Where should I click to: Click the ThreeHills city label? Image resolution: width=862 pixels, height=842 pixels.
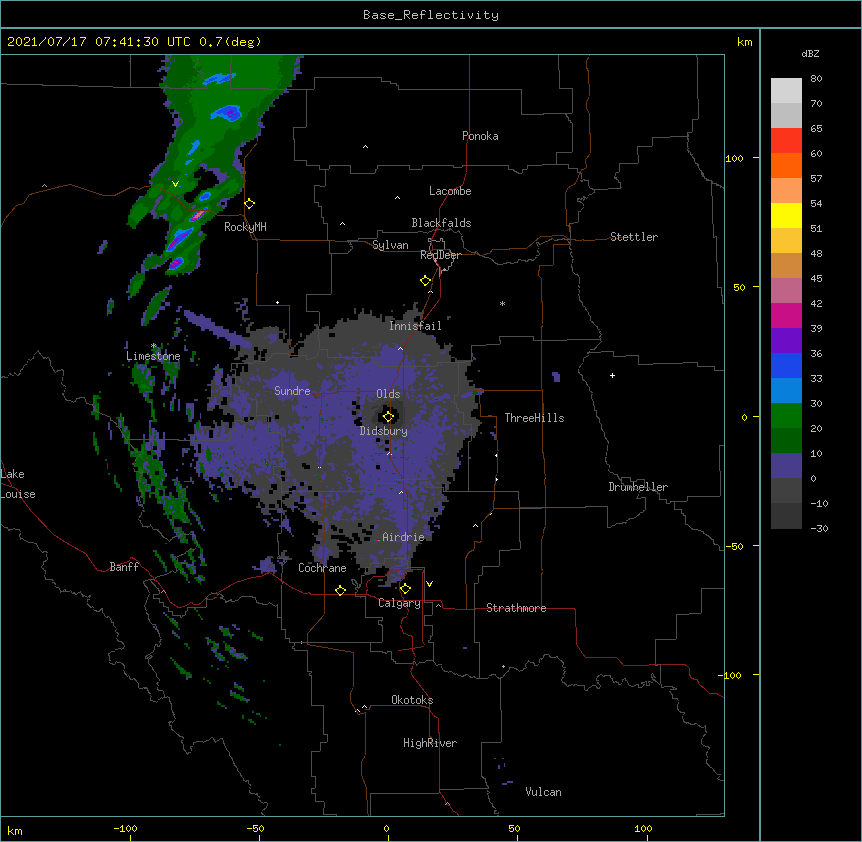pyautogui.click(x=534, y=418)
